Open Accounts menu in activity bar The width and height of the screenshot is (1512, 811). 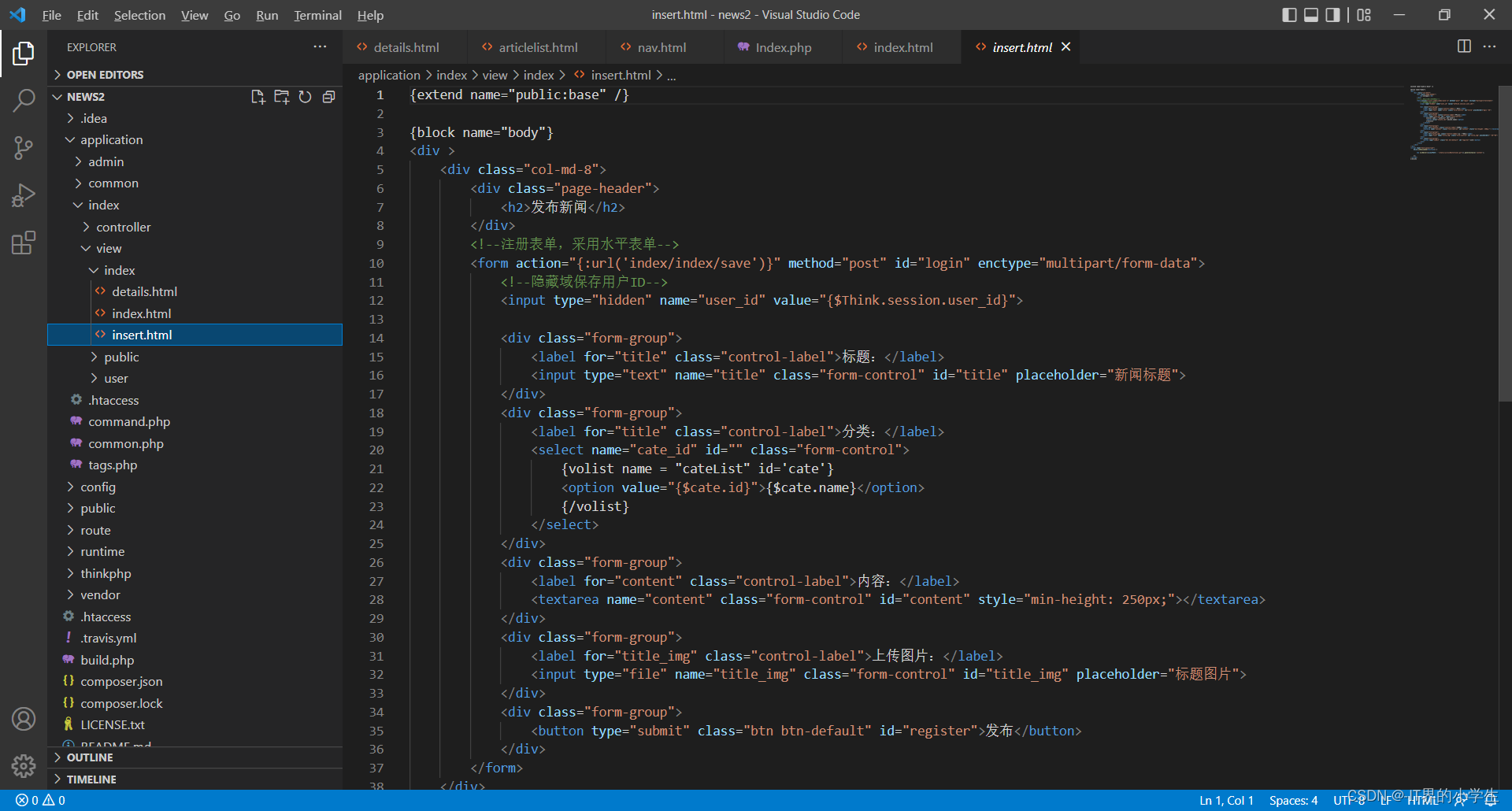coord(24,719)
